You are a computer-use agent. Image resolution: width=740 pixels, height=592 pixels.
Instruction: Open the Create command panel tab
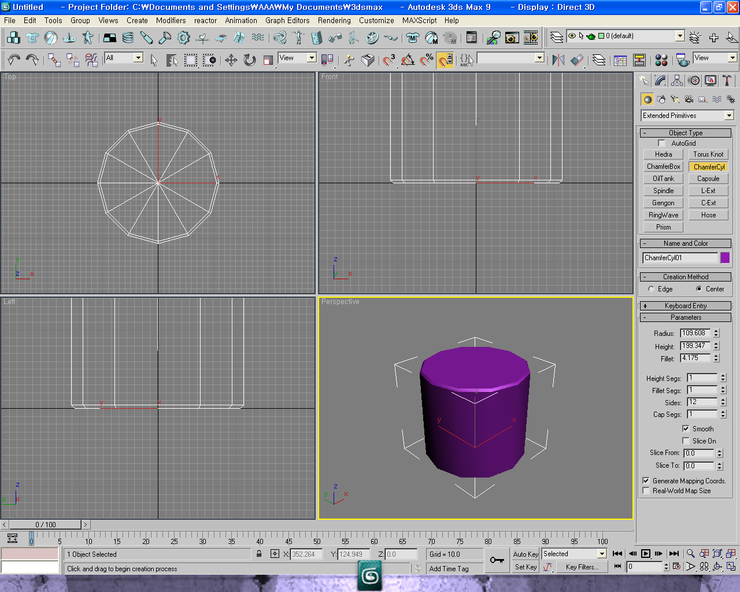[644, 81]
